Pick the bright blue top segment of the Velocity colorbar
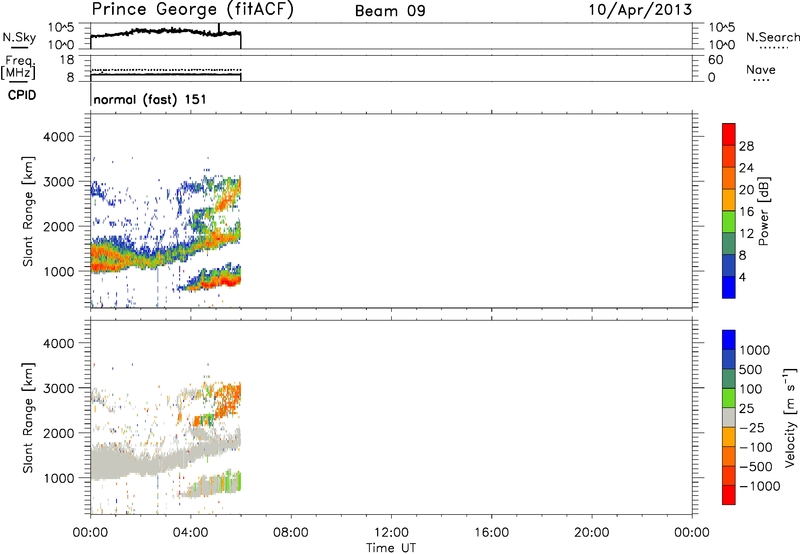This screenshot has width=800, height=554. point(729,340)
